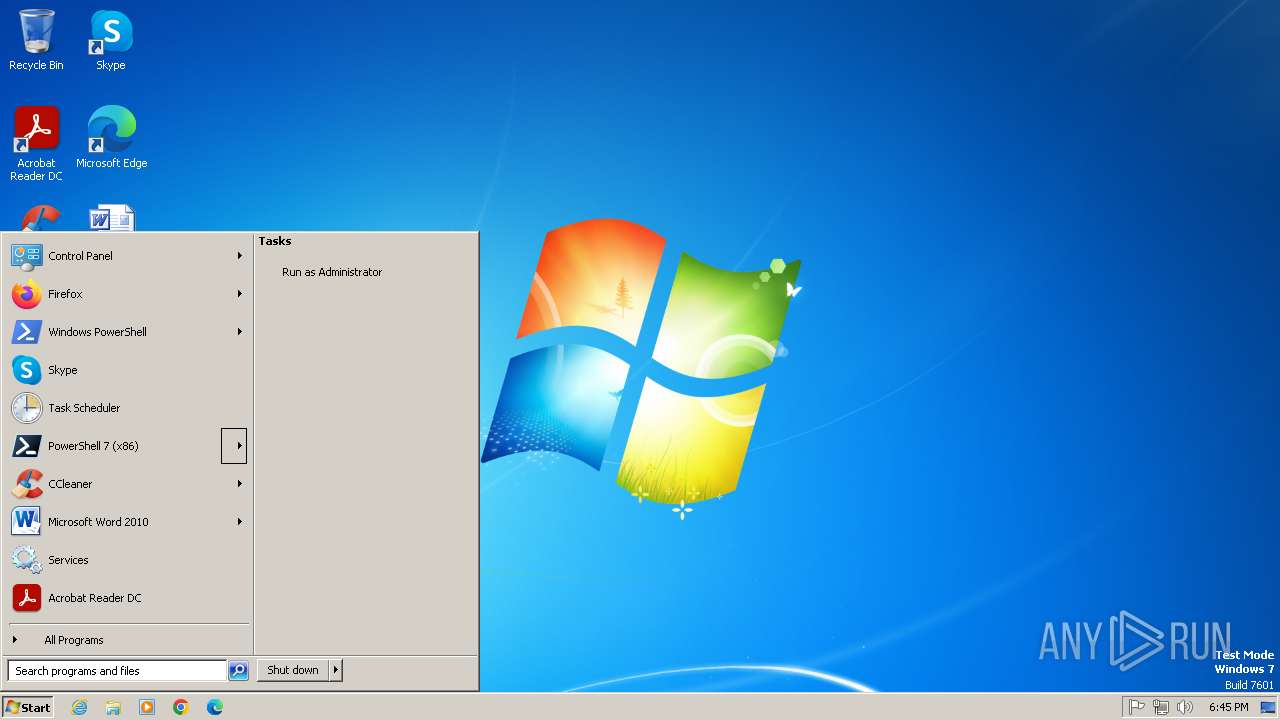Click the PowerShell 7 (x86) icon
The height and width of the screenshot is (720, 1280).
coord(26,446)
